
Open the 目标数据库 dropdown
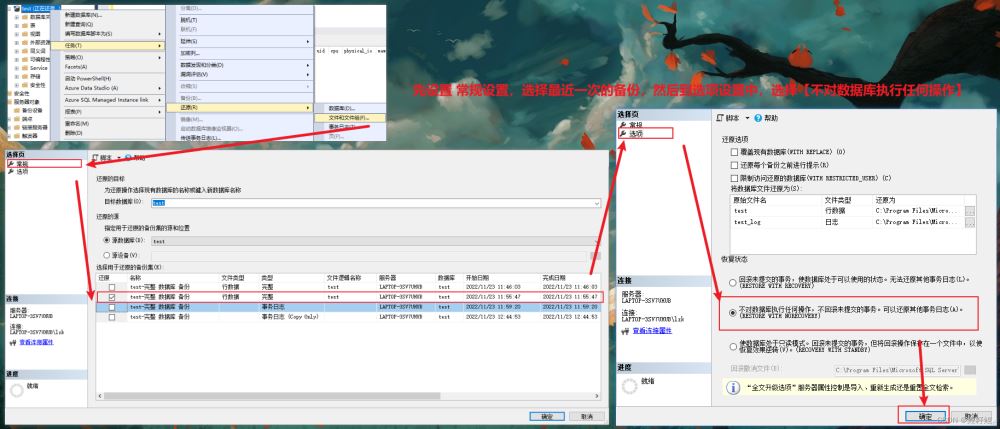pyautogui.click(x=595, y=202)
